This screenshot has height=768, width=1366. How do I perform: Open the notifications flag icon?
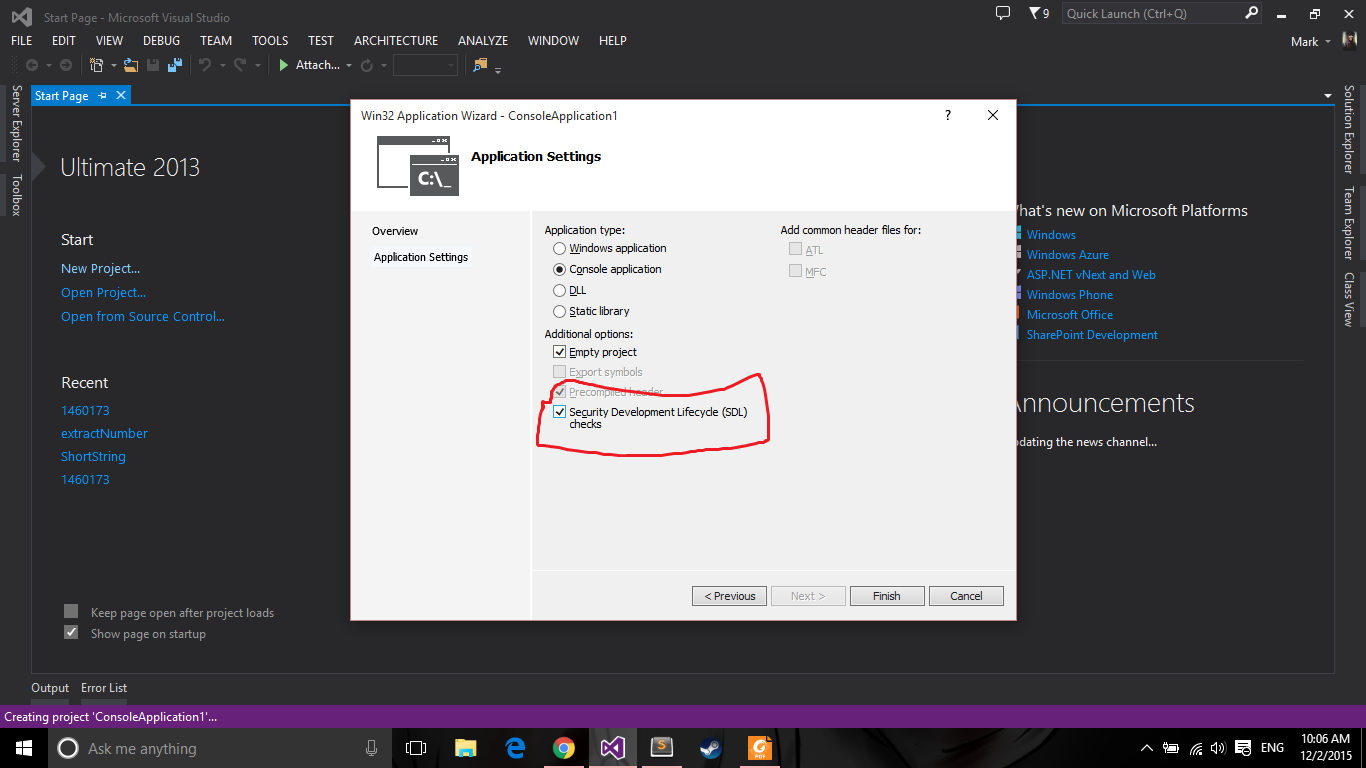(1034, 13)
